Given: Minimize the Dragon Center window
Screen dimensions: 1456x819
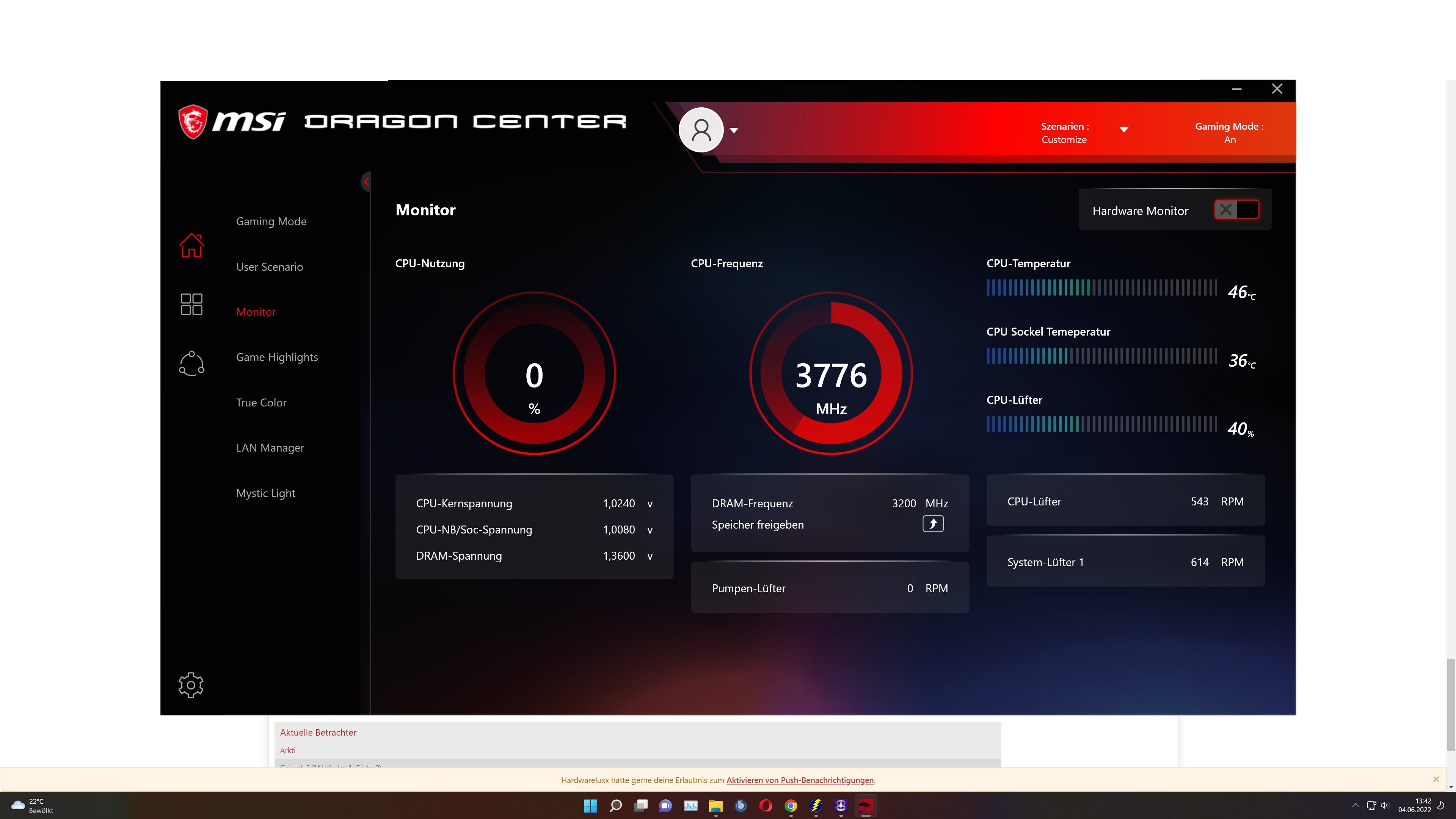Looking at the screenshot, I should click(1237, 89).
